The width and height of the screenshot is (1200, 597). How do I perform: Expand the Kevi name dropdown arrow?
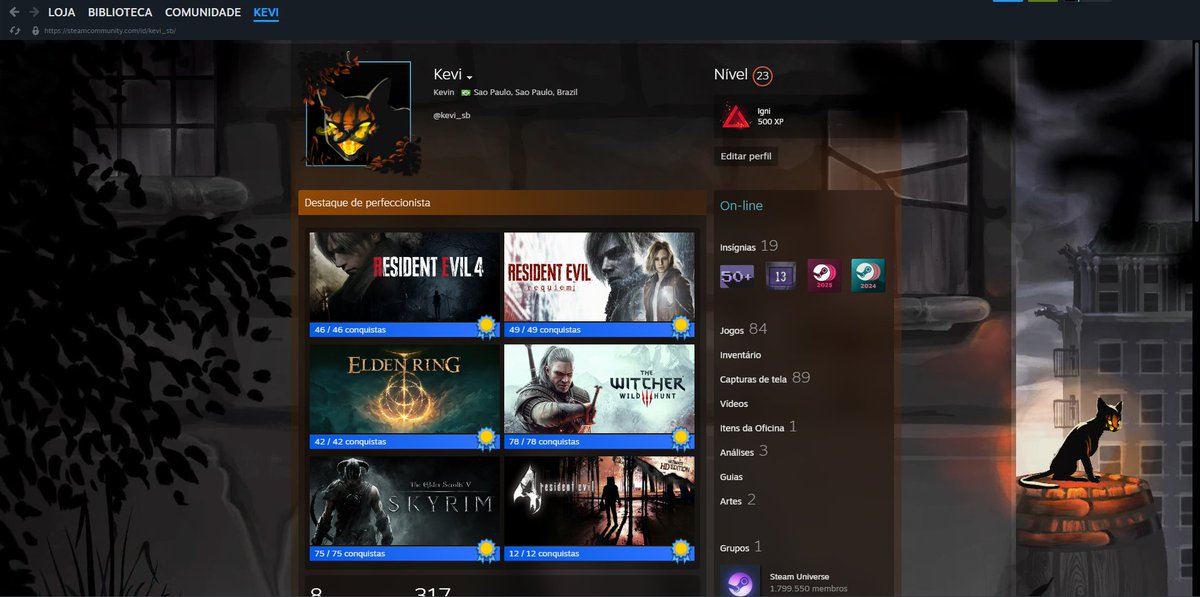(469, 77)
